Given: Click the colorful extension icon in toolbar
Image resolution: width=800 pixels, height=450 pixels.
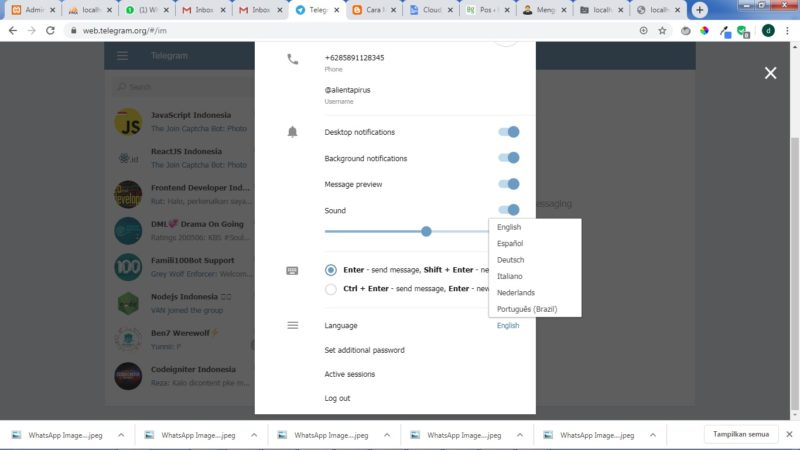Looking at the screenshot, I should [x=705, y=31].
